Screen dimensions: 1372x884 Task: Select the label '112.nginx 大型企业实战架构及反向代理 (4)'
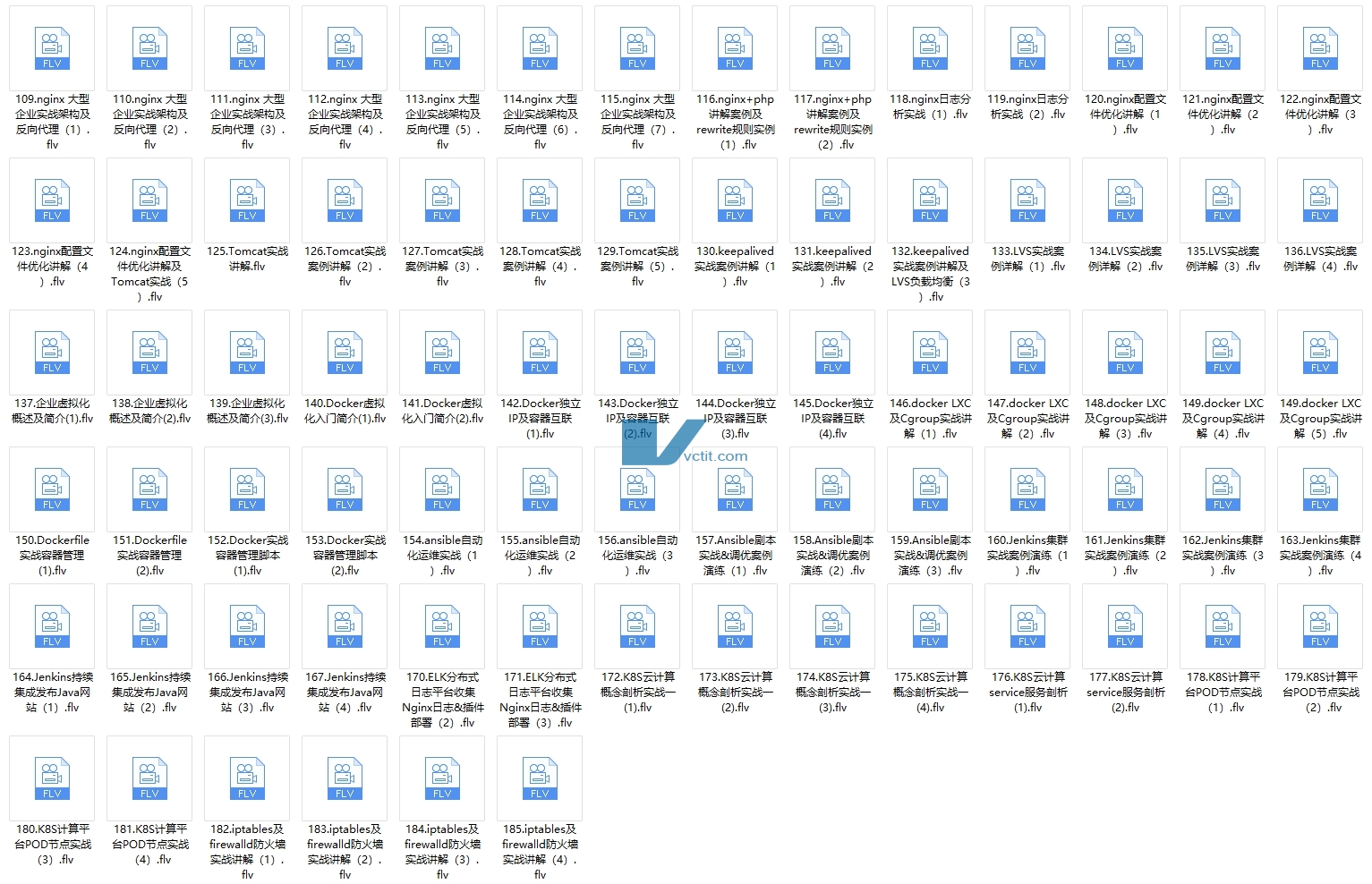tap(345, 122)
